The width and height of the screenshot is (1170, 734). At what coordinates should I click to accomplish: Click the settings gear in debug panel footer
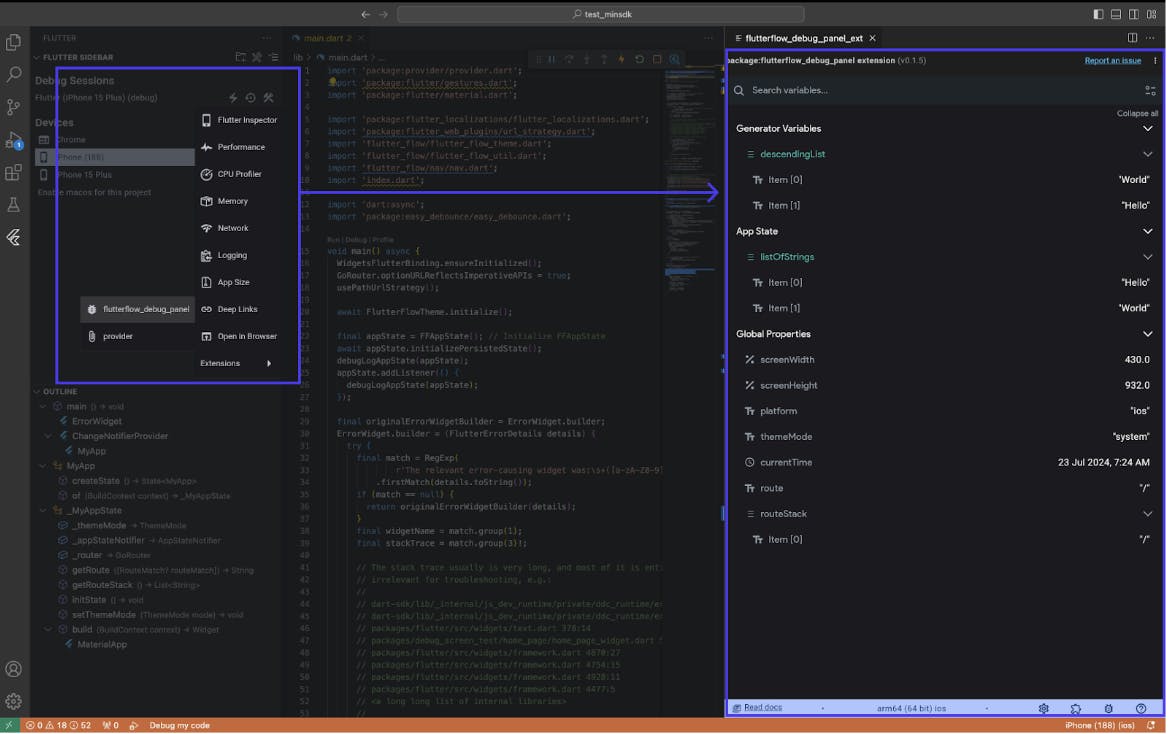coord(1044,708)
